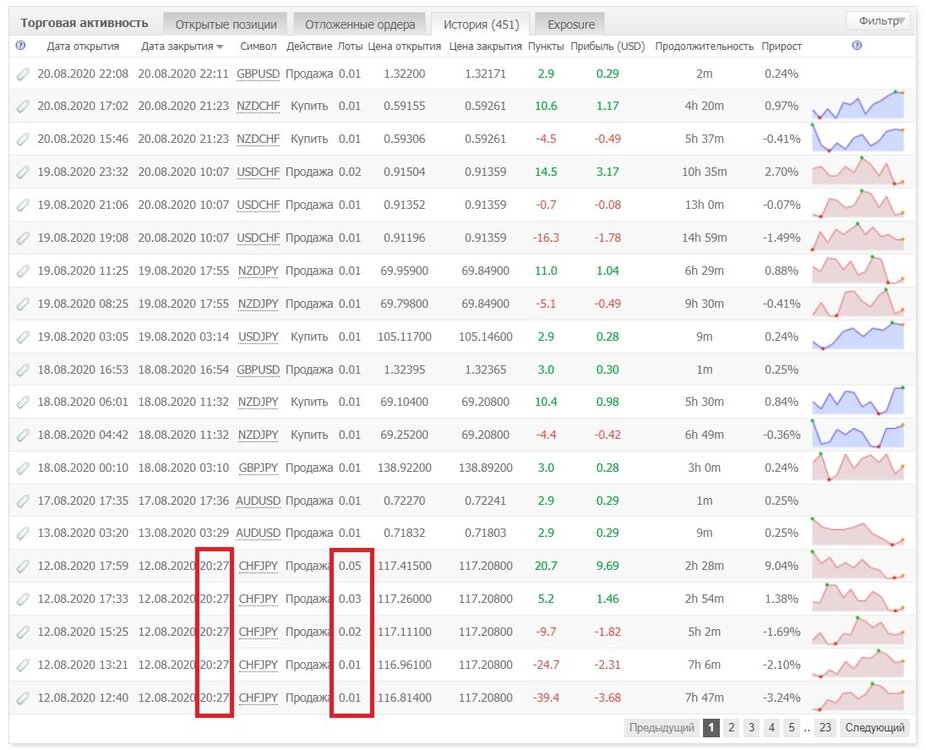Click the tag icon of the NZDJPY 19.08.2020 08:25 trade
Image resolution: width=926 pixels, height=750 pixels.
pos(22,304)
